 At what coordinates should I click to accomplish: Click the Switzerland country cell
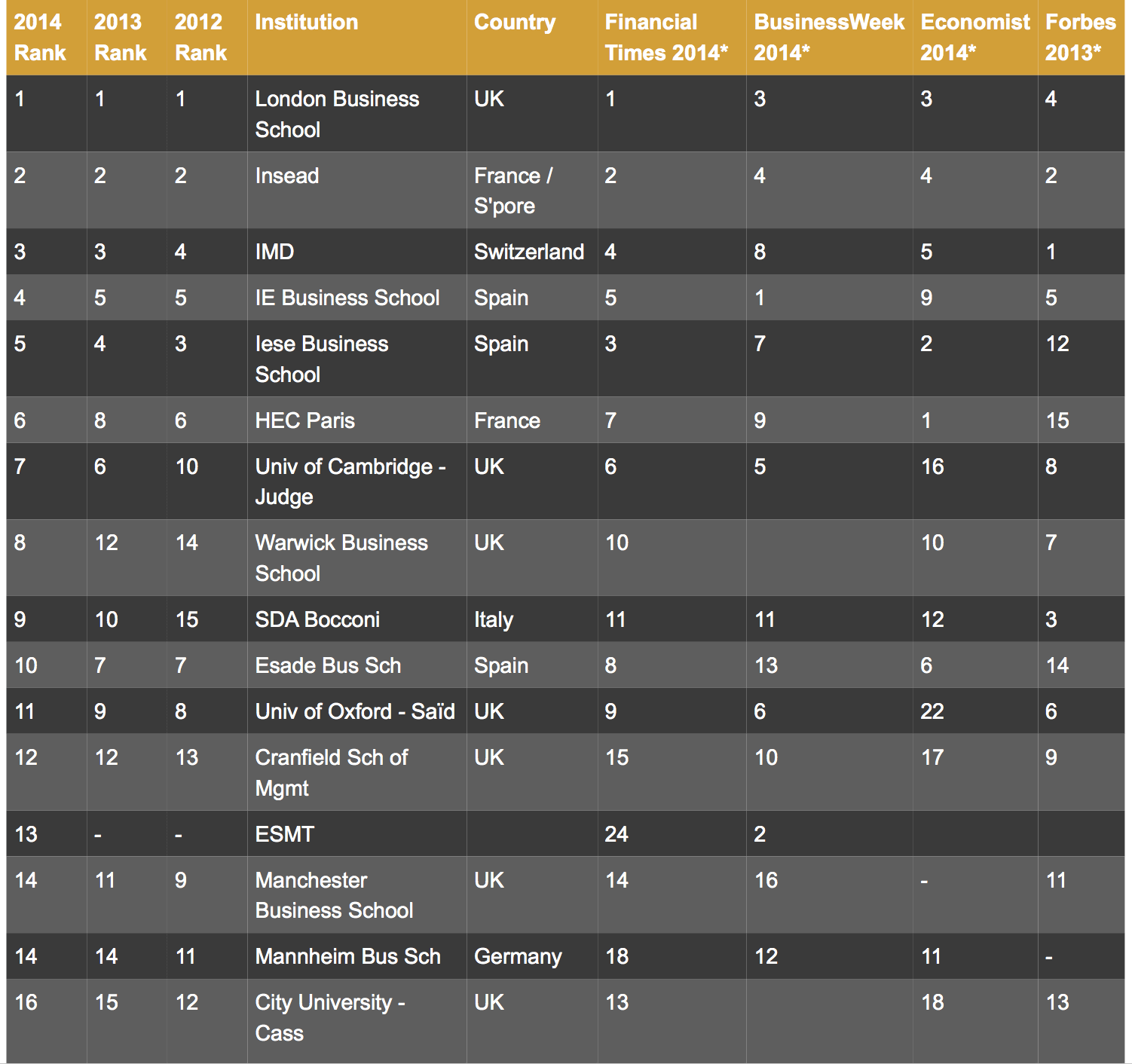(x=532, y=252)
